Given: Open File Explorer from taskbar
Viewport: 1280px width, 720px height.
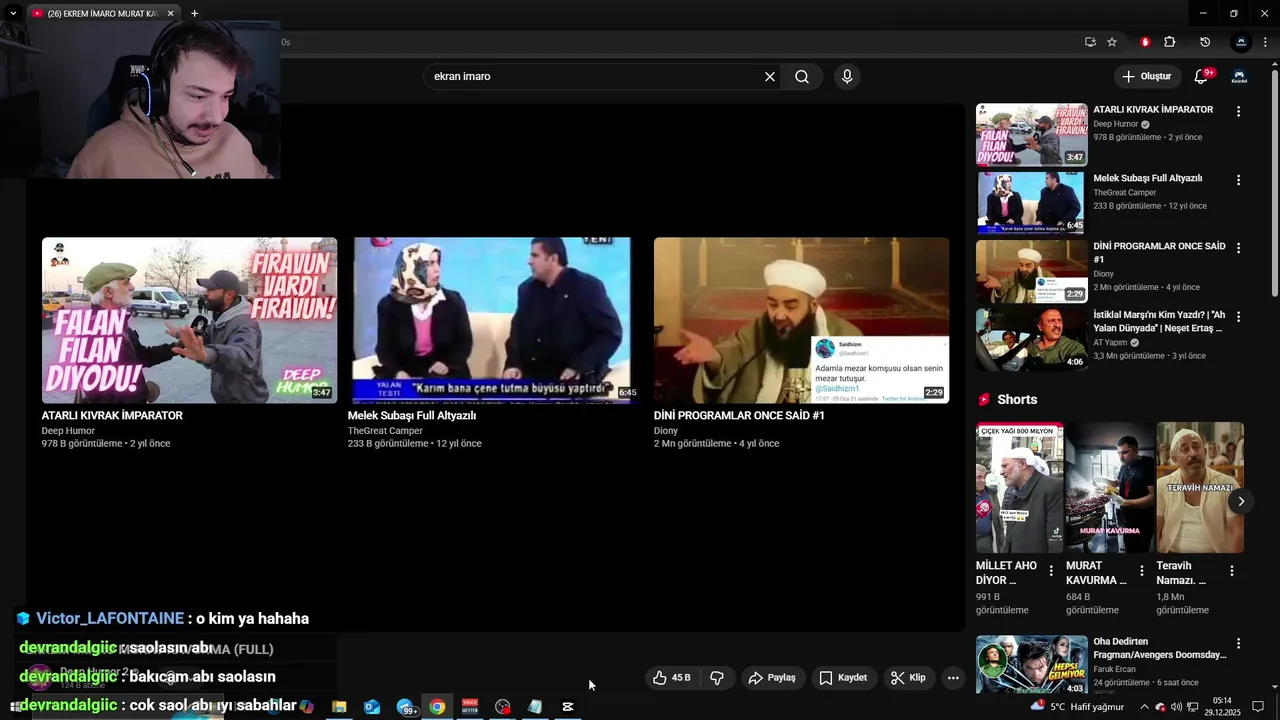Looking at the screenshot, I should point(339,707).
